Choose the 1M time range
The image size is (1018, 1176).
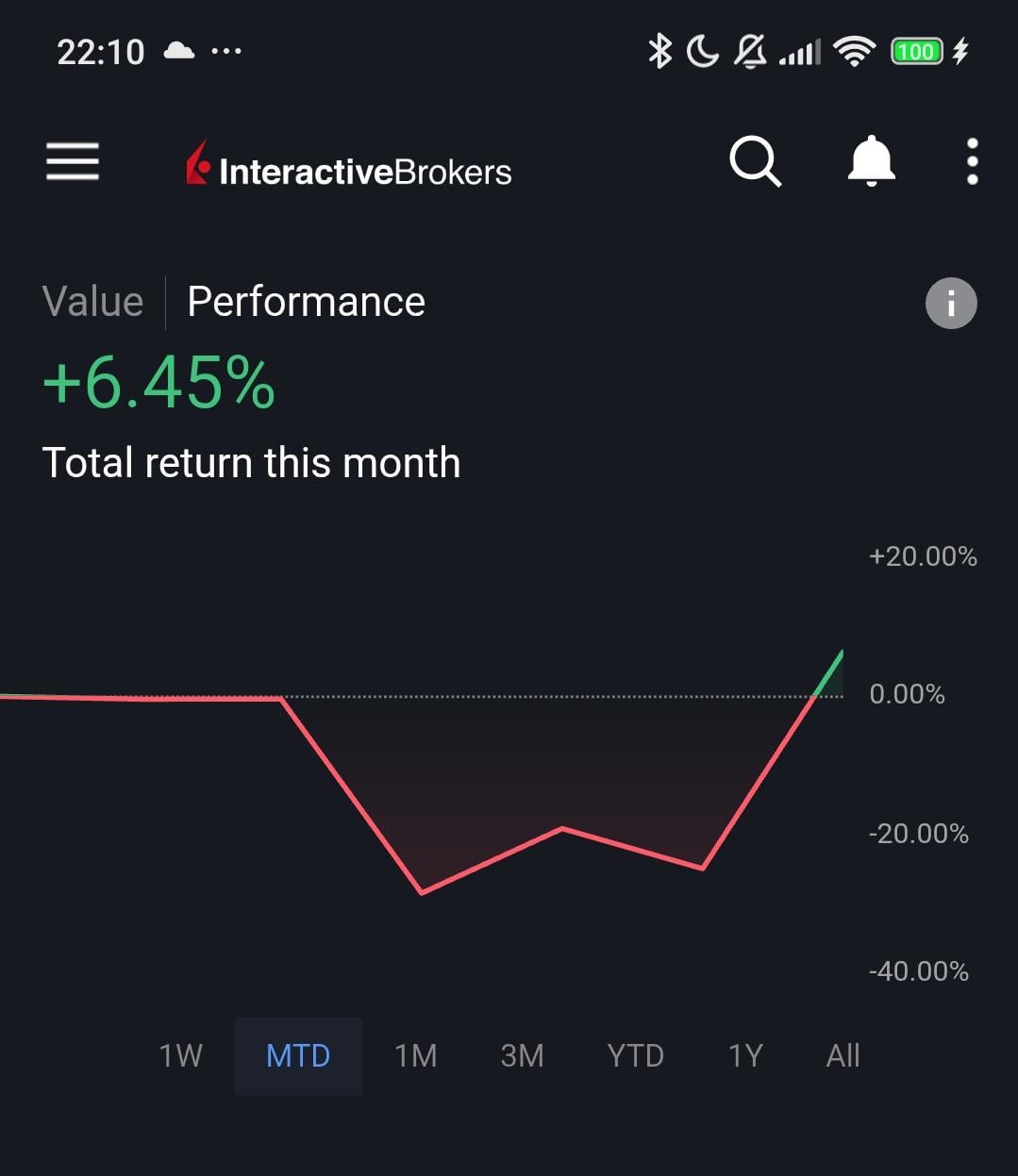point(415,1055)
